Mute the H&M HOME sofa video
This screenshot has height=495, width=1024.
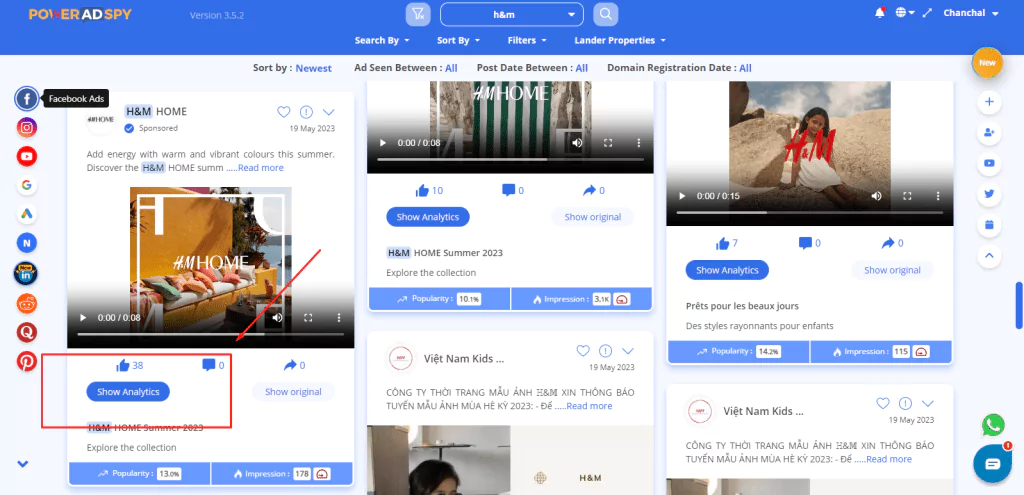click(277, 318)
